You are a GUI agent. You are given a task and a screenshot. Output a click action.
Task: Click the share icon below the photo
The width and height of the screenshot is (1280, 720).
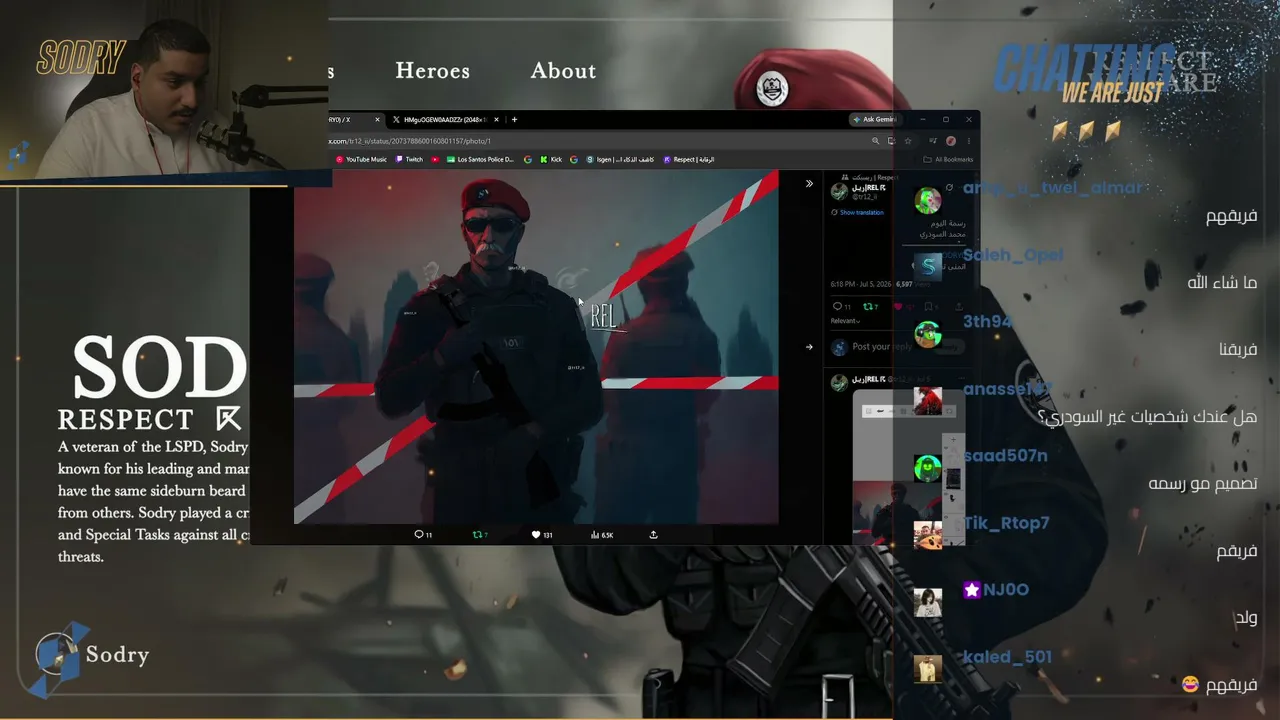[653, 535]
